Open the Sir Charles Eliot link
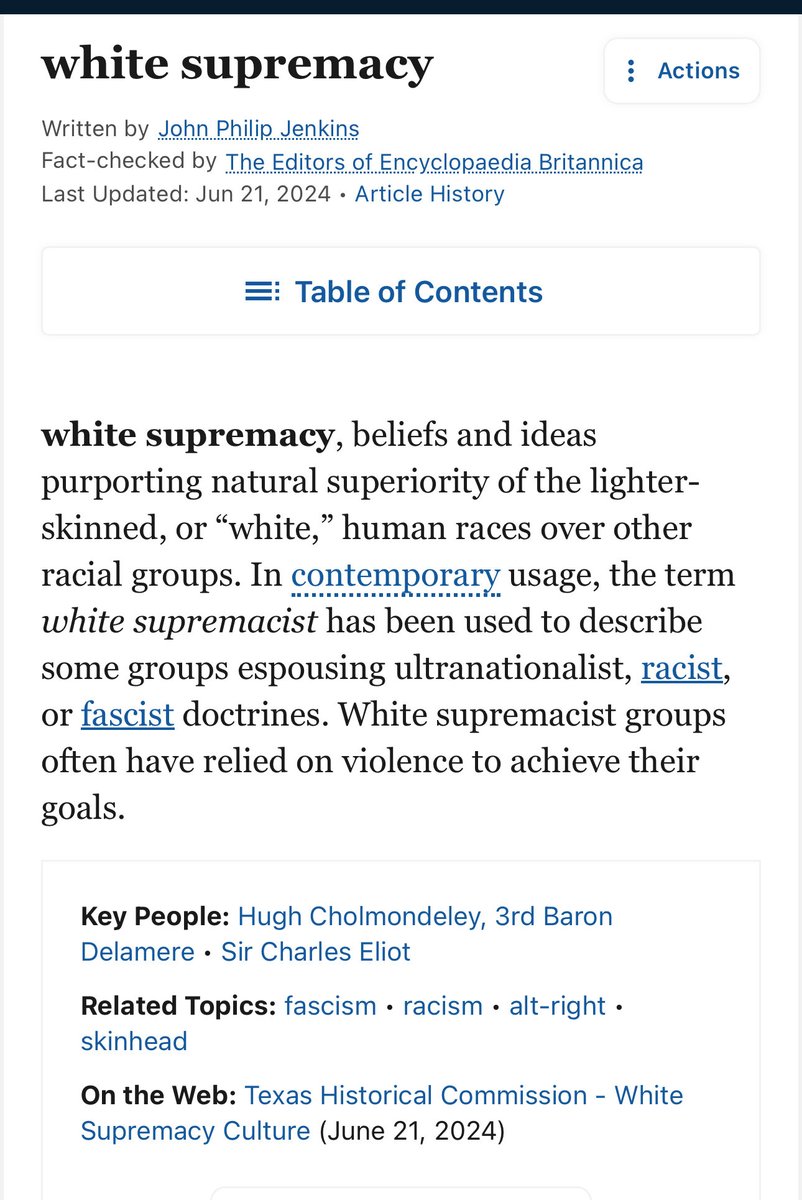Screen dimensions: 802x1200 (316, 951)
